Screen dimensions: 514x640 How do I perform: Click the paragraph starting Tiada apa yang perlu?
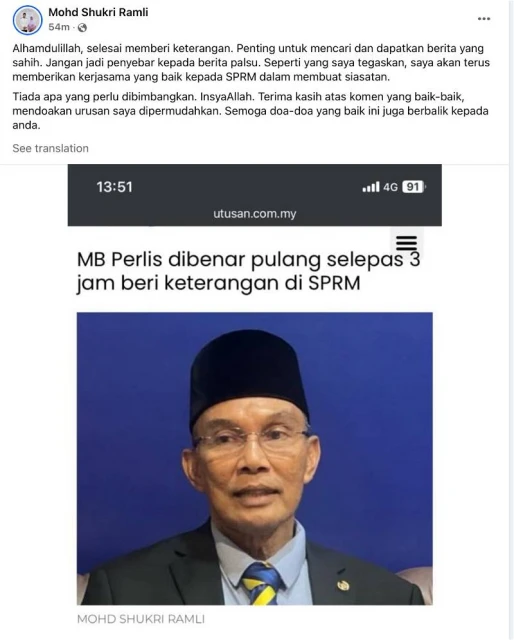tap(250, 111)
